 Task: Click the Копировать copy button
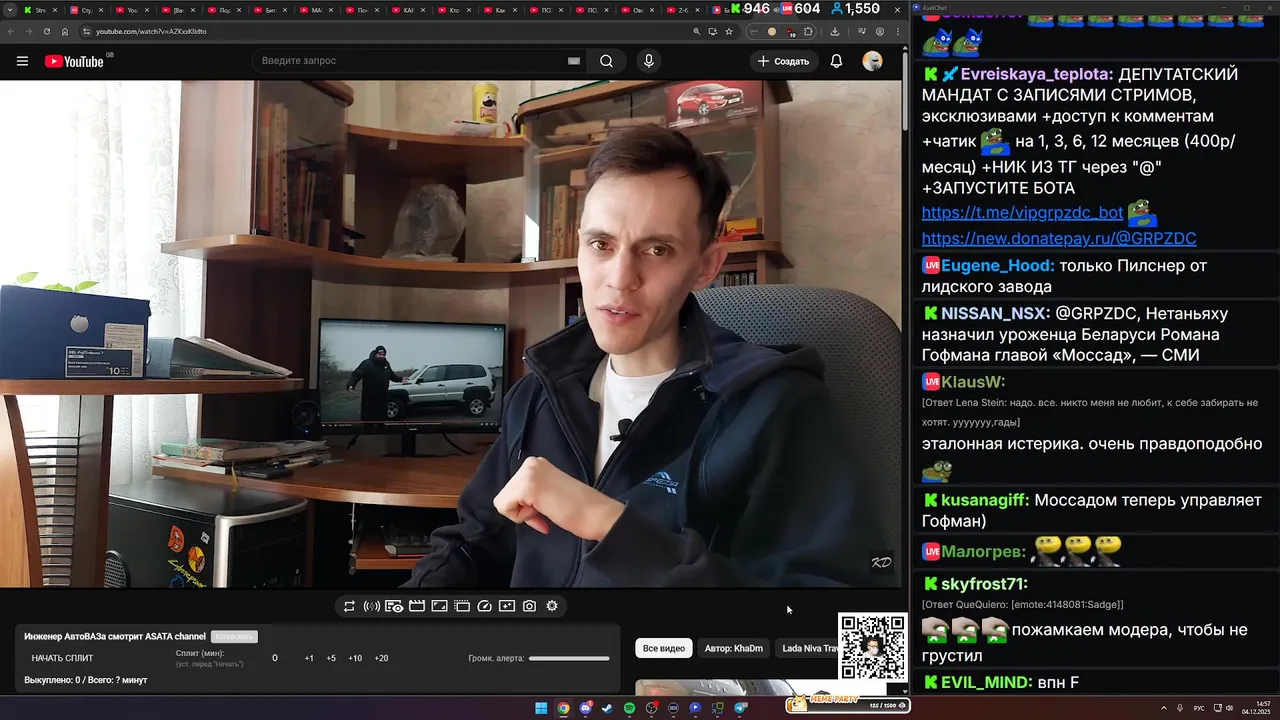pyautogui.click(x=234, y=637)
